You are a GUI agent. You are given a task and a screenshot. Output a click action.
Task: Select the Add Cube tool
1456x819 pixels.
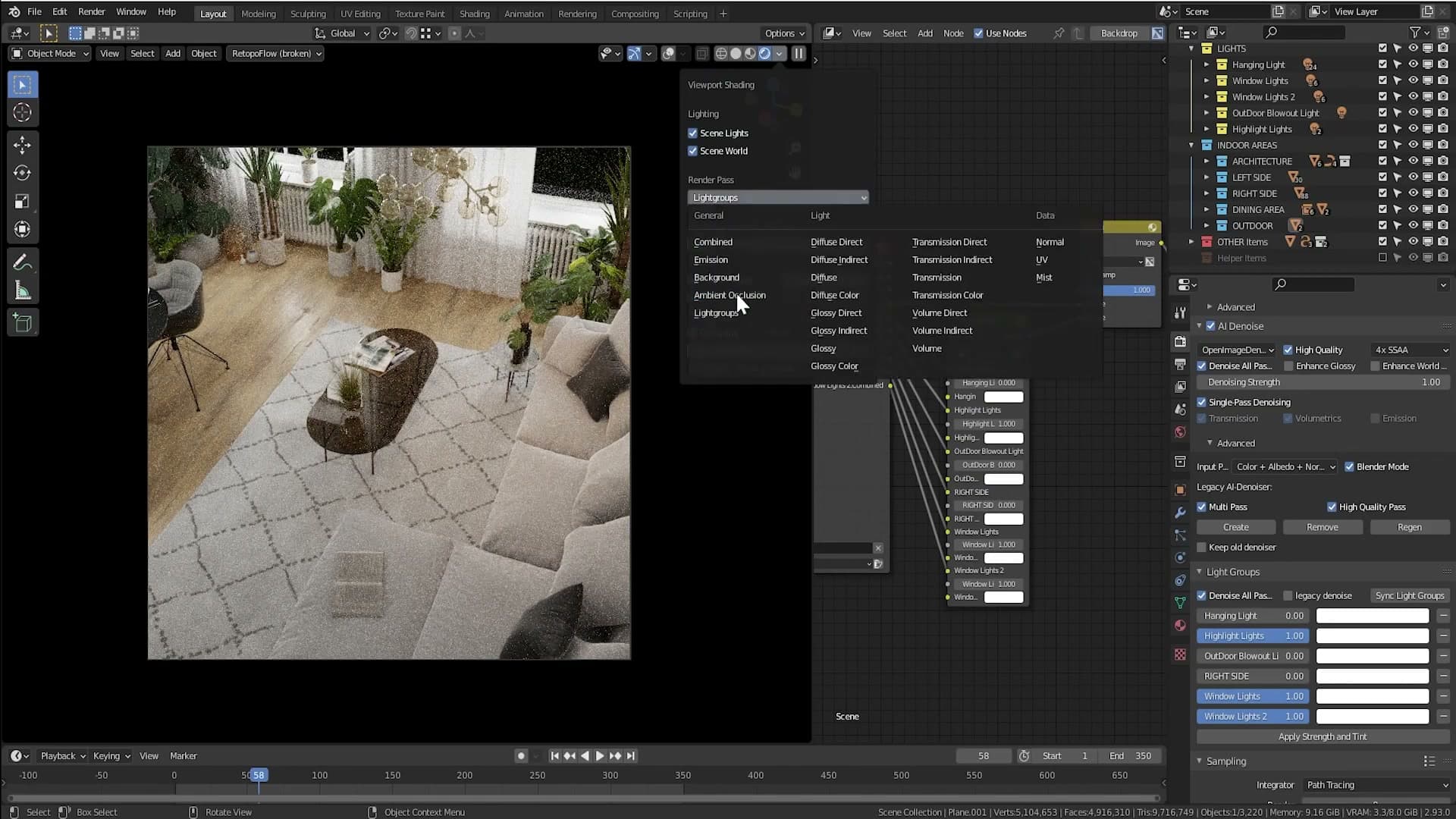pos(22,323)
